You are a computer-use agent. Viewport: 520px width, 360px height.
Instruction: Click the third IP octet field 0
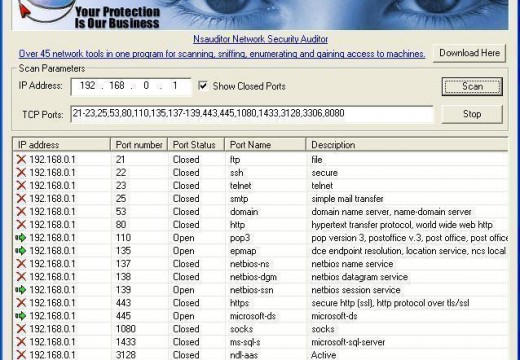click(x=146, y=86)
